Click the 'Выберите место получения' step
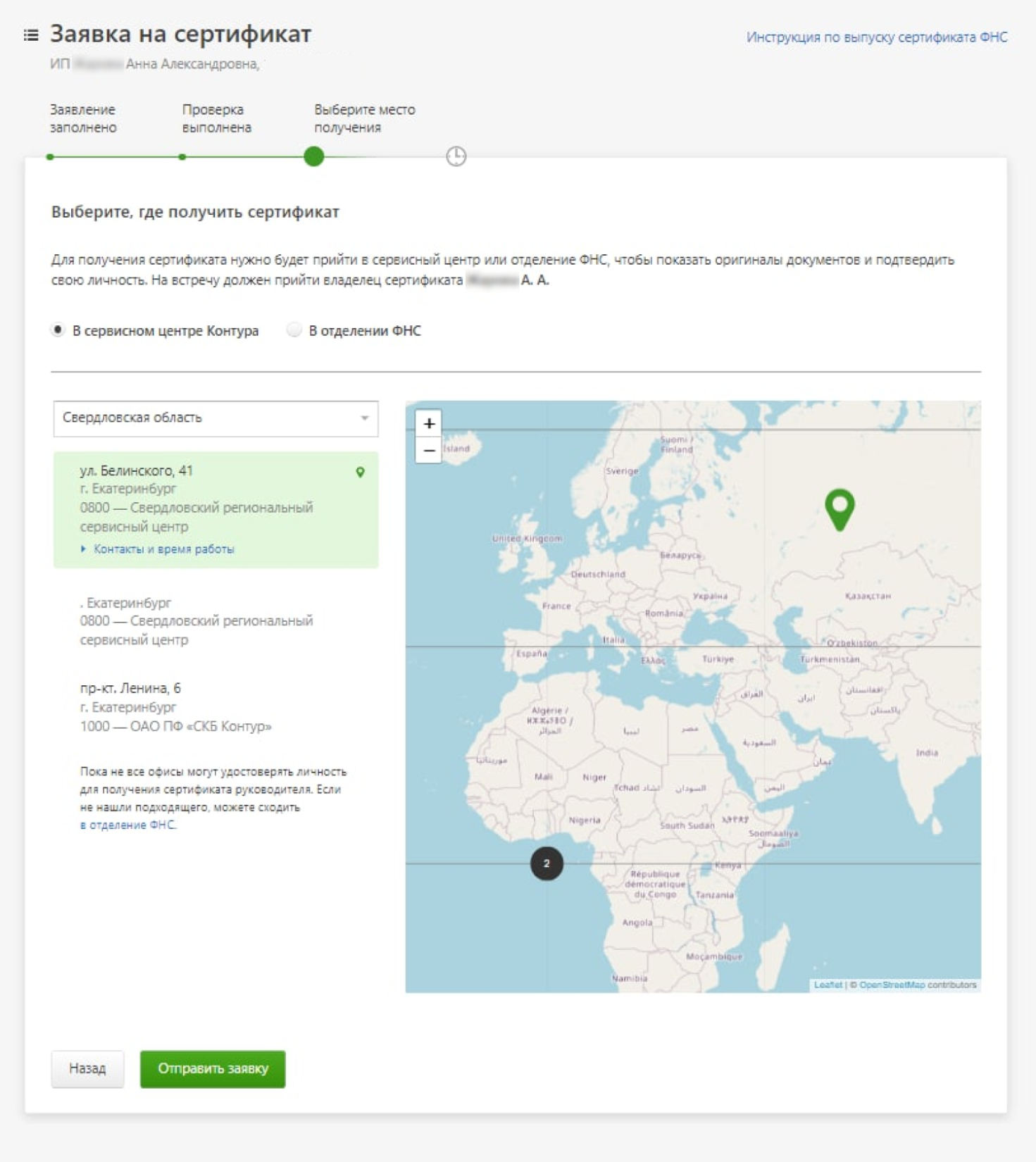 pyautogui.click(x=364, y=118)
